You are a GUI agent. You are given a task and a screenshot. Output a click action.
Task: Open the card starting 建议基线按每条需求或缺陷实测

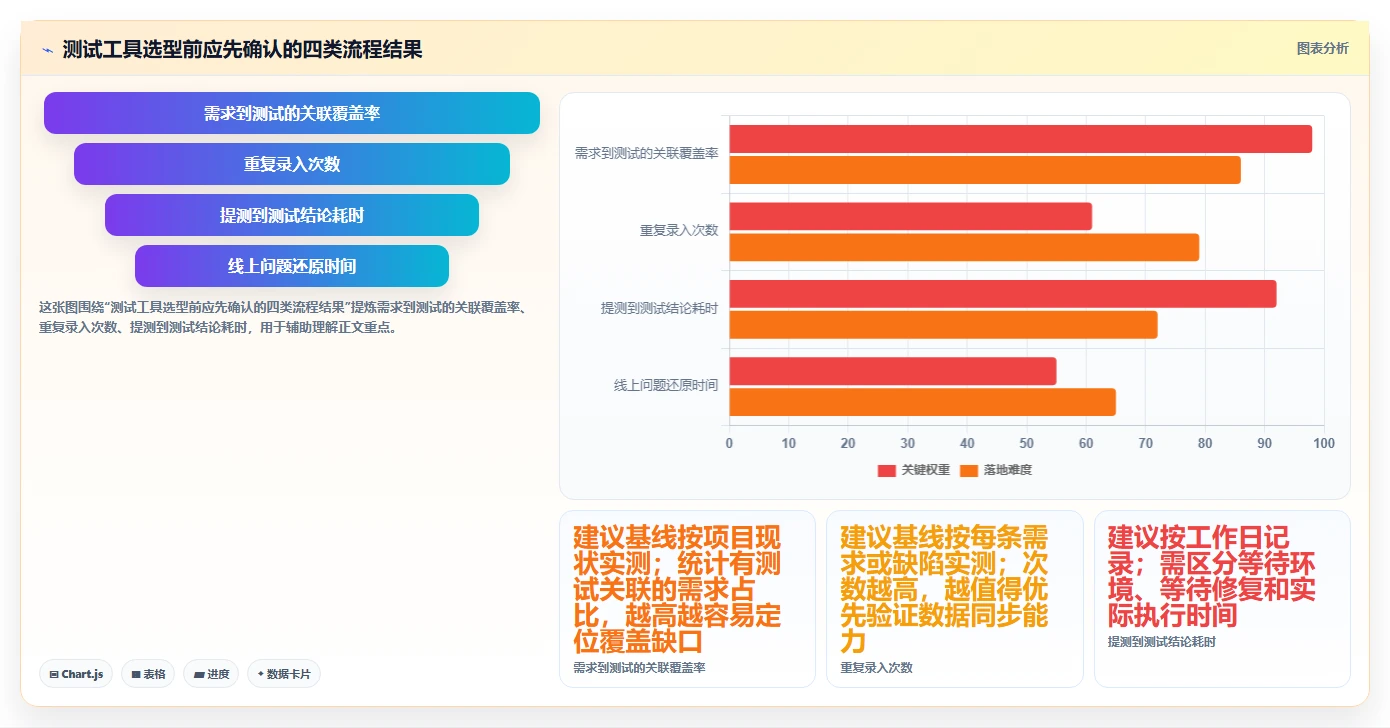(x=954, y=599)
